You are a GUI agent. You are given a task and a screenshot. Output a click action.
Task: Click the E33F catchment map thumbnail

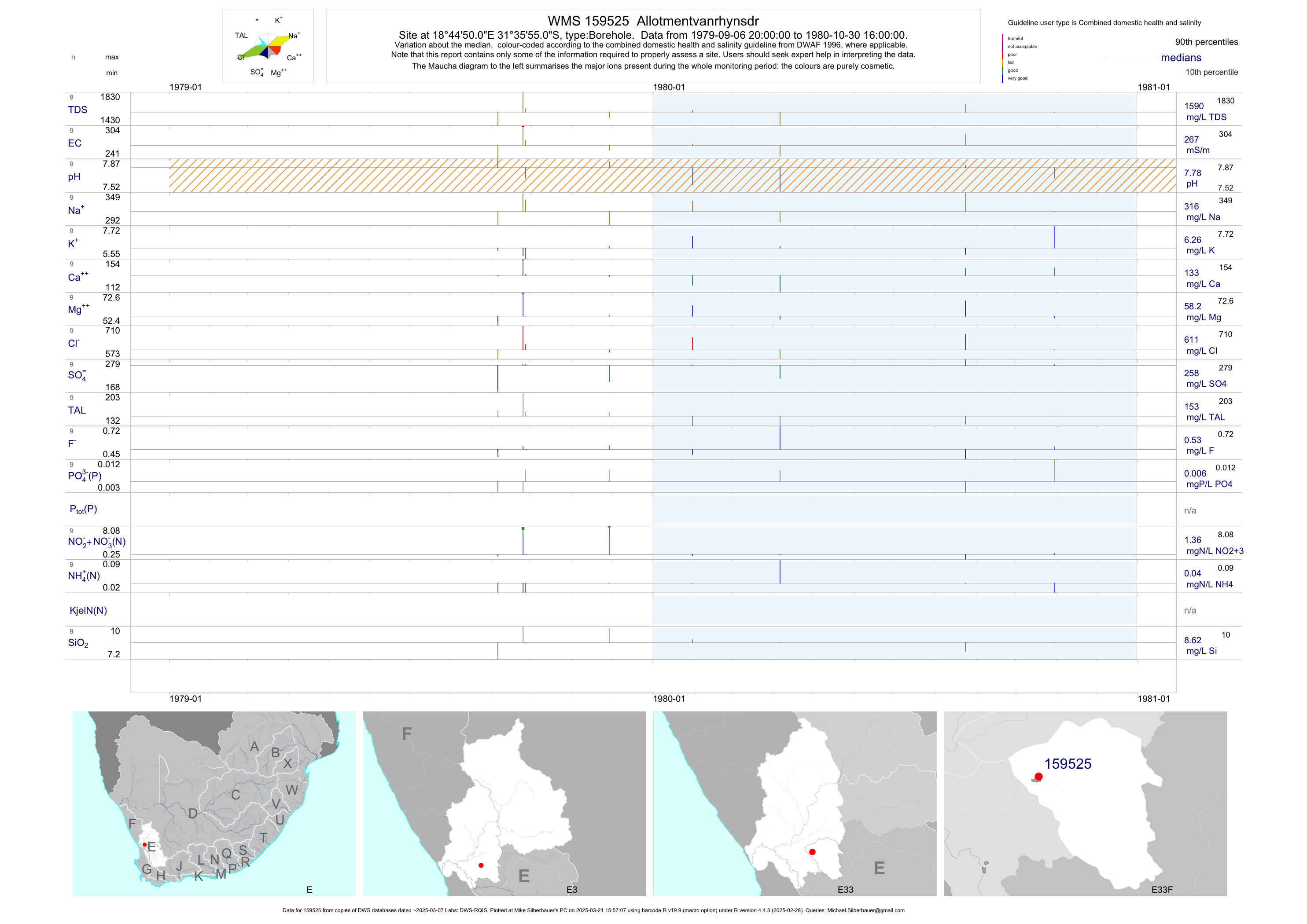1085,803
